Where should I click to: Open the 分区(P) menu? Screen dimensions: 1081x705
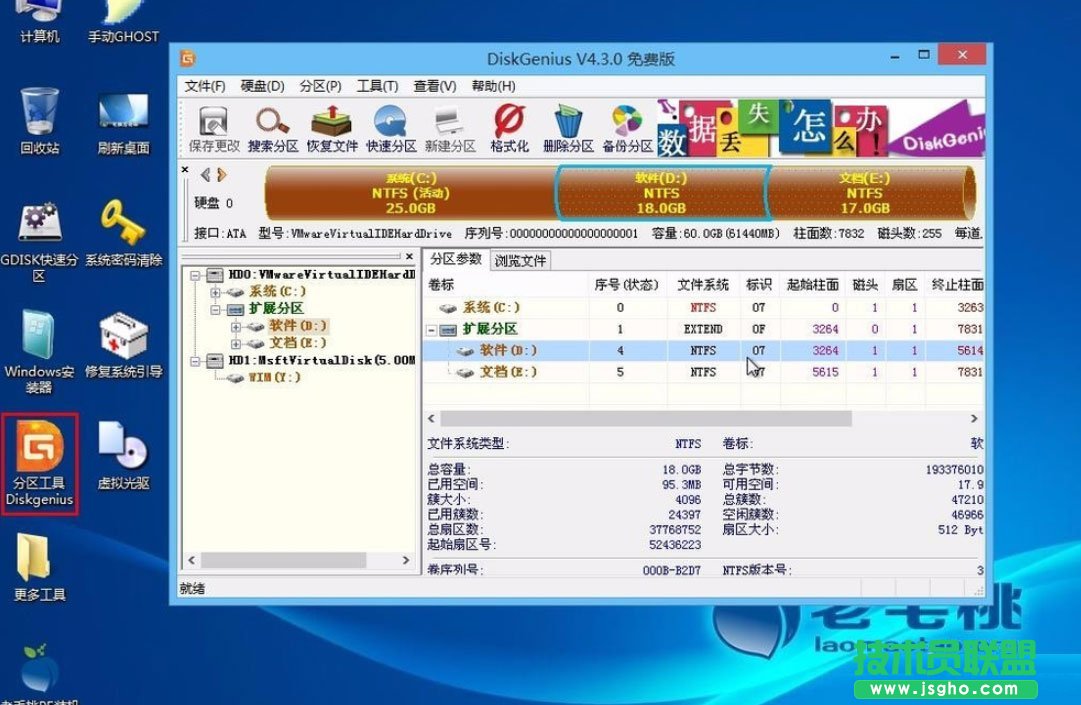[x=318, y=85]
